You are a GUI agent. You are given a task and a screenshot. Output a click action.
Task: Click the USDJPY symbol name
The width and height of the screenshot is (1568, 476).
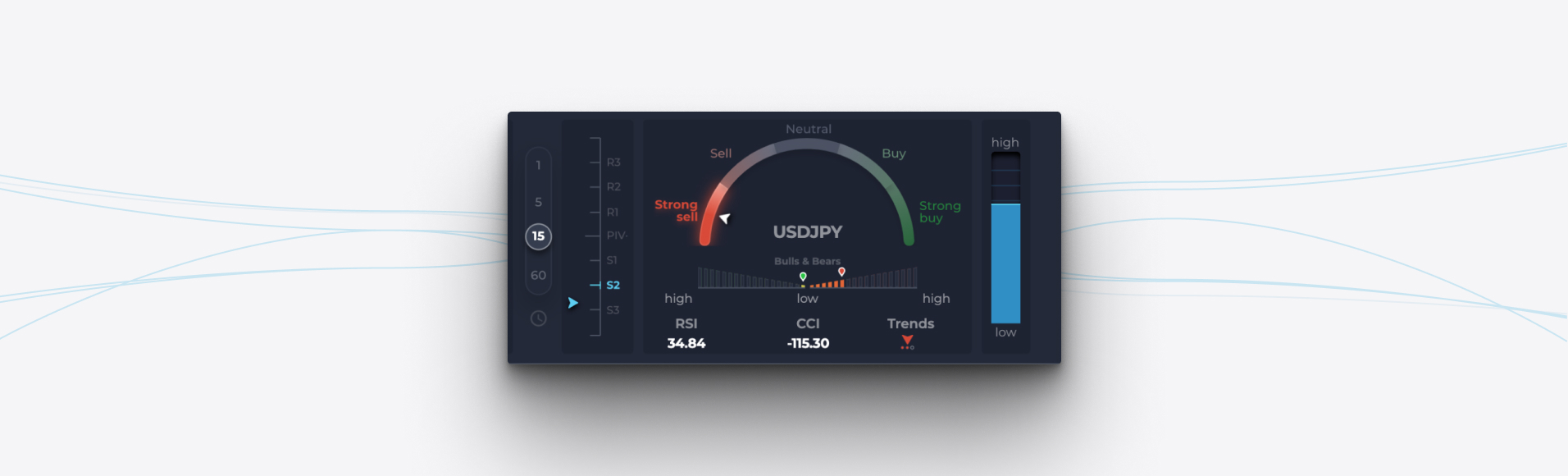pyautogui.click(x=808, y=232)
